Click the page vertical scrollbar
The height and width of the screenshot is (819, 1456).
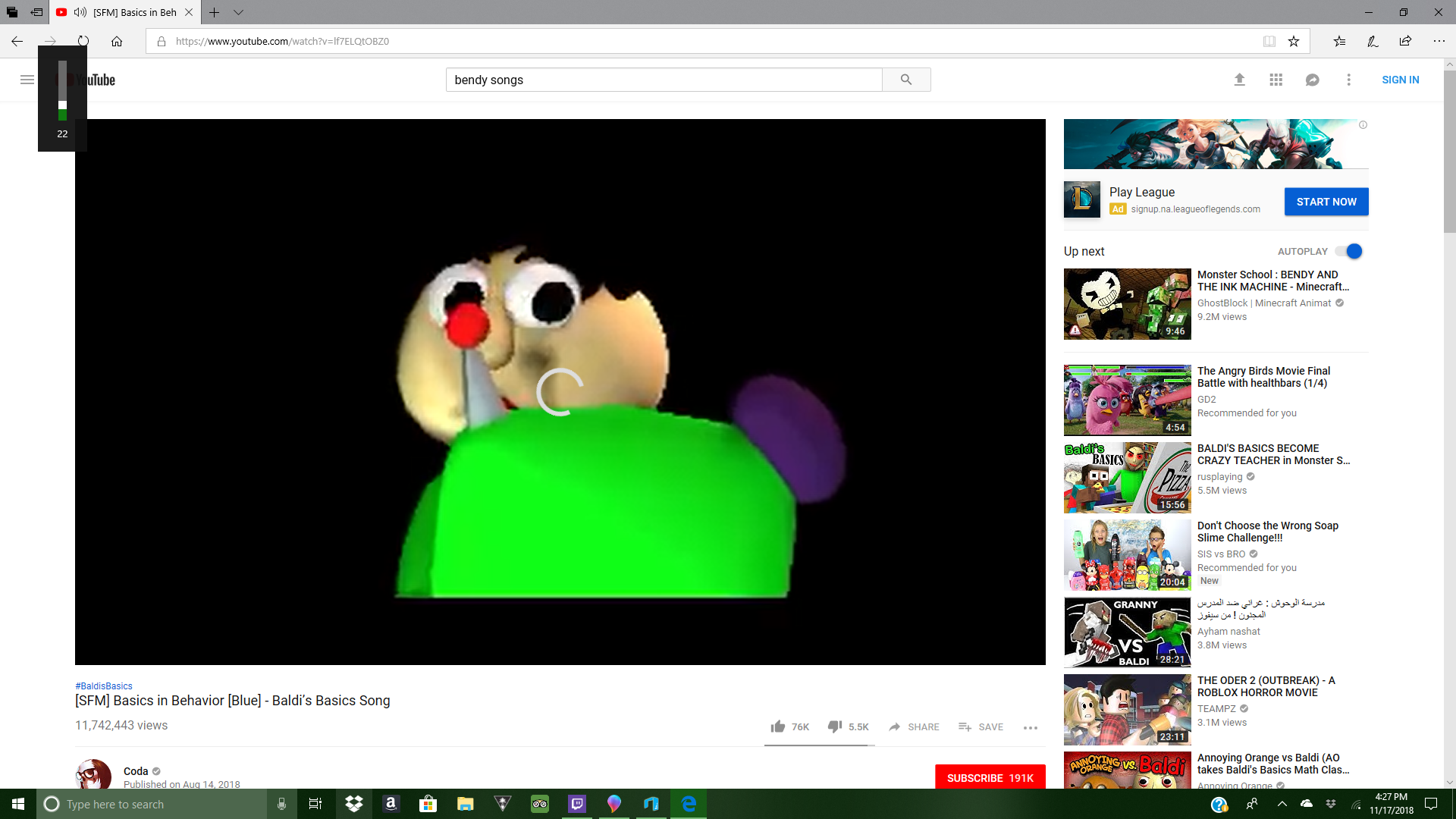1449,152
